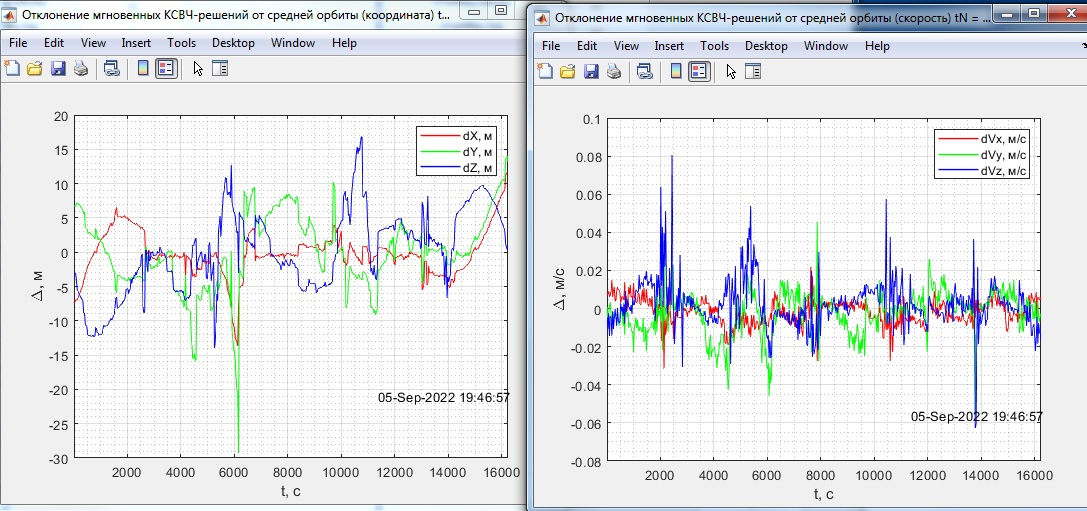1087x511 pixels.
Task: Click Save Figure icon in the velocity (скорость) window
Action: point(590,71)
